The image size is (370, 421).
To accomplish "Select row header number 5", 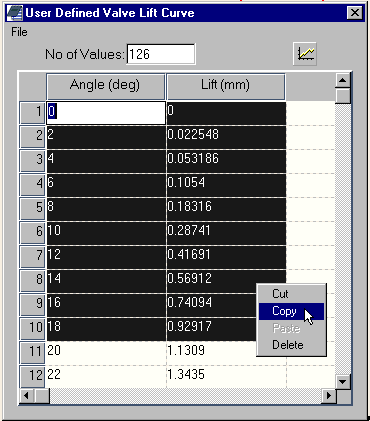I will 32,208.
